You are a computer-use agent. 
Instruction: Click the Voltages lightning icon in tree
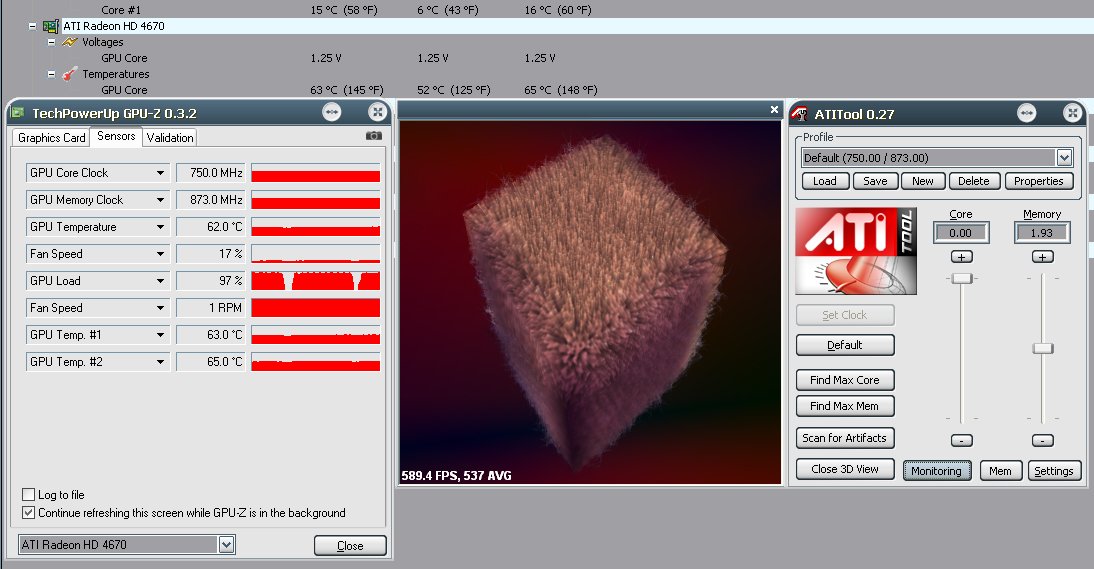(70, 42)
